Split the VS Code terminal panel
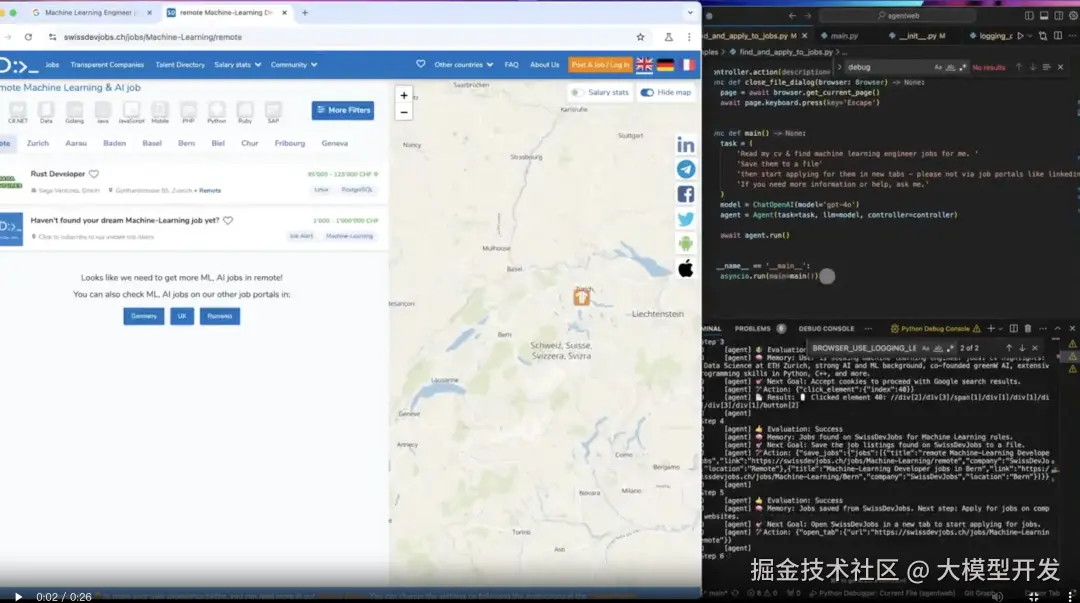The height and width of the screenshot is (603, 1080). point(1013,329)
